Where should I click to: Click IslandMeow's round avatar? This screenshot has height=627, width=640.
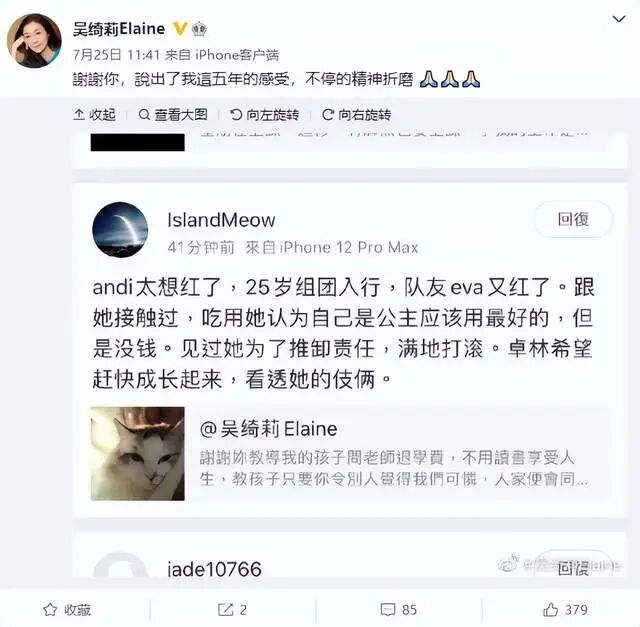pos(120,229)
